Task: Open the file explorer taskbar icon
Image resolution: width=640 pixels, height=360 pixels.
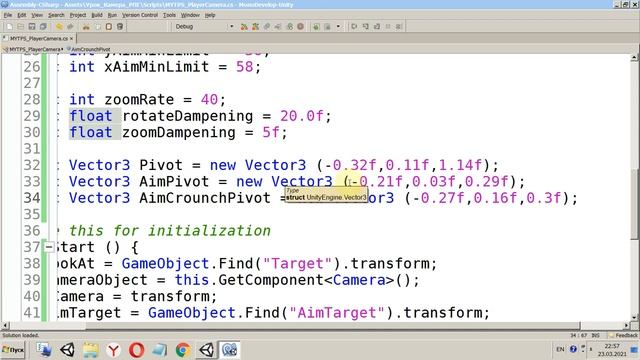Action: 91,350
